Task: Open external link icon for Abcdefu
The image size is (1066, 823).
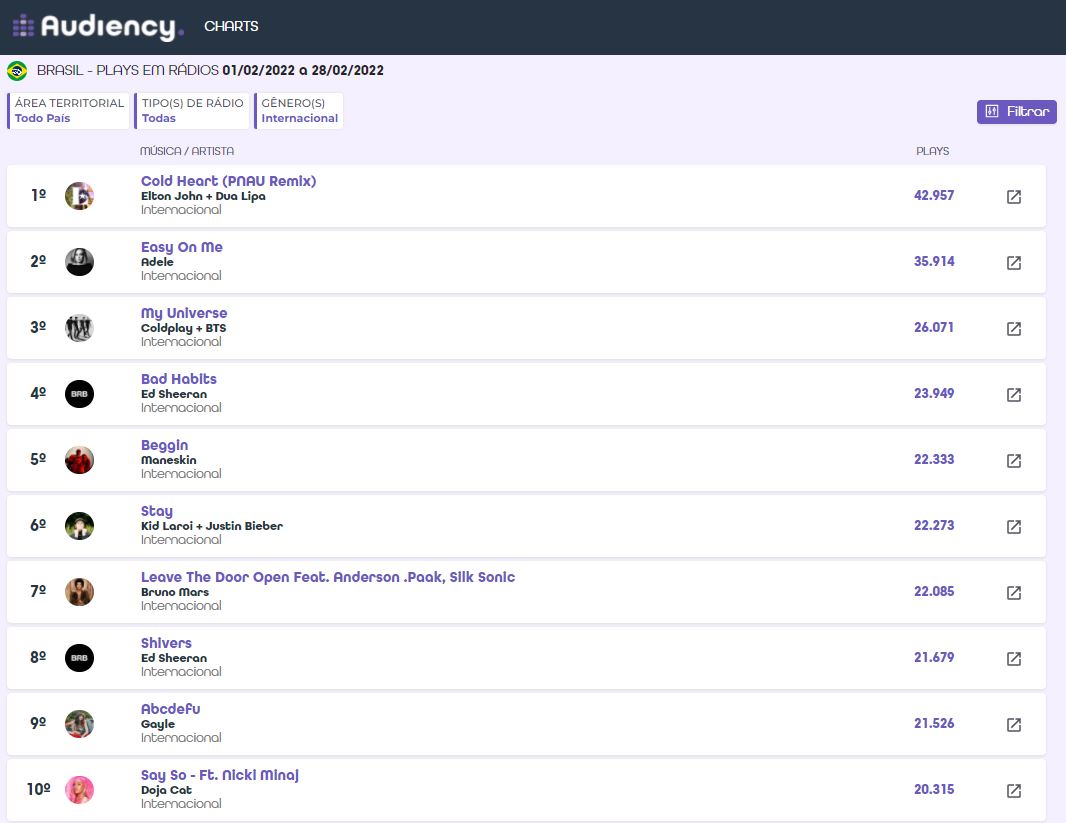Action: pyautogui.click(x=1013, y=725)
